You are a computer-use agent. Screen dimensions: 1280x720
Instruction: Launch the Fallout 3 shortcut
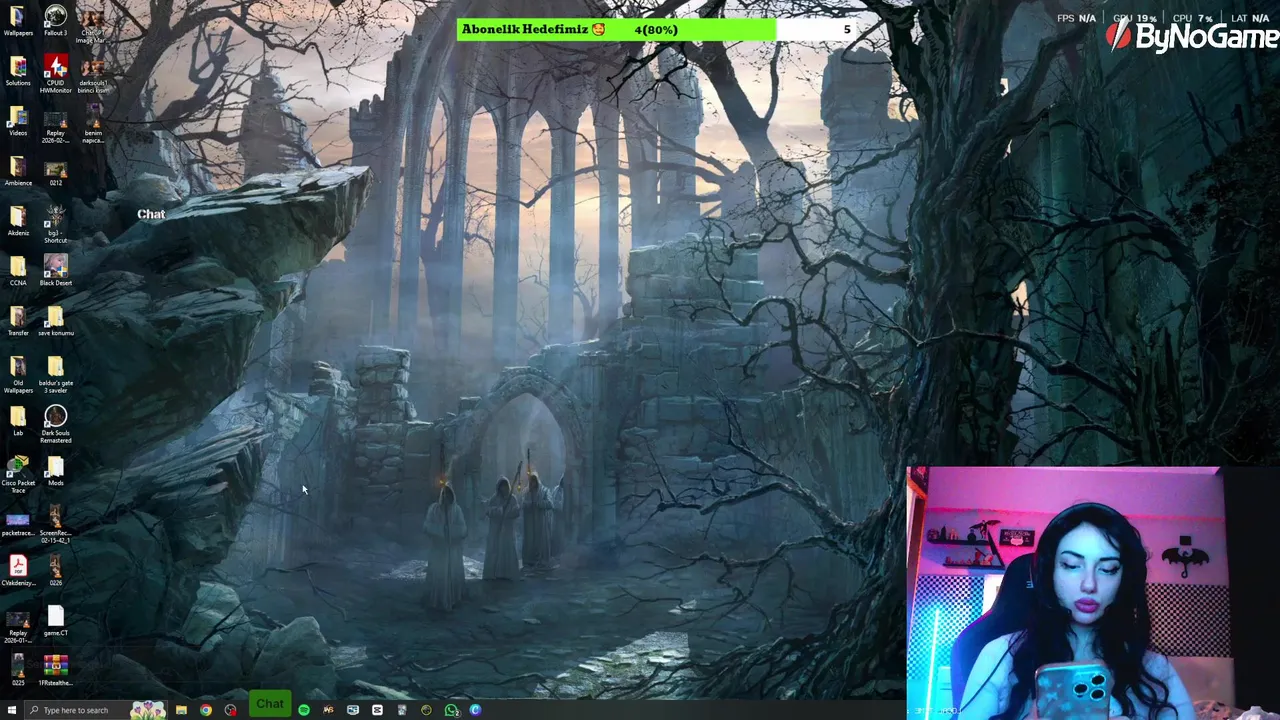click(55, 21)
